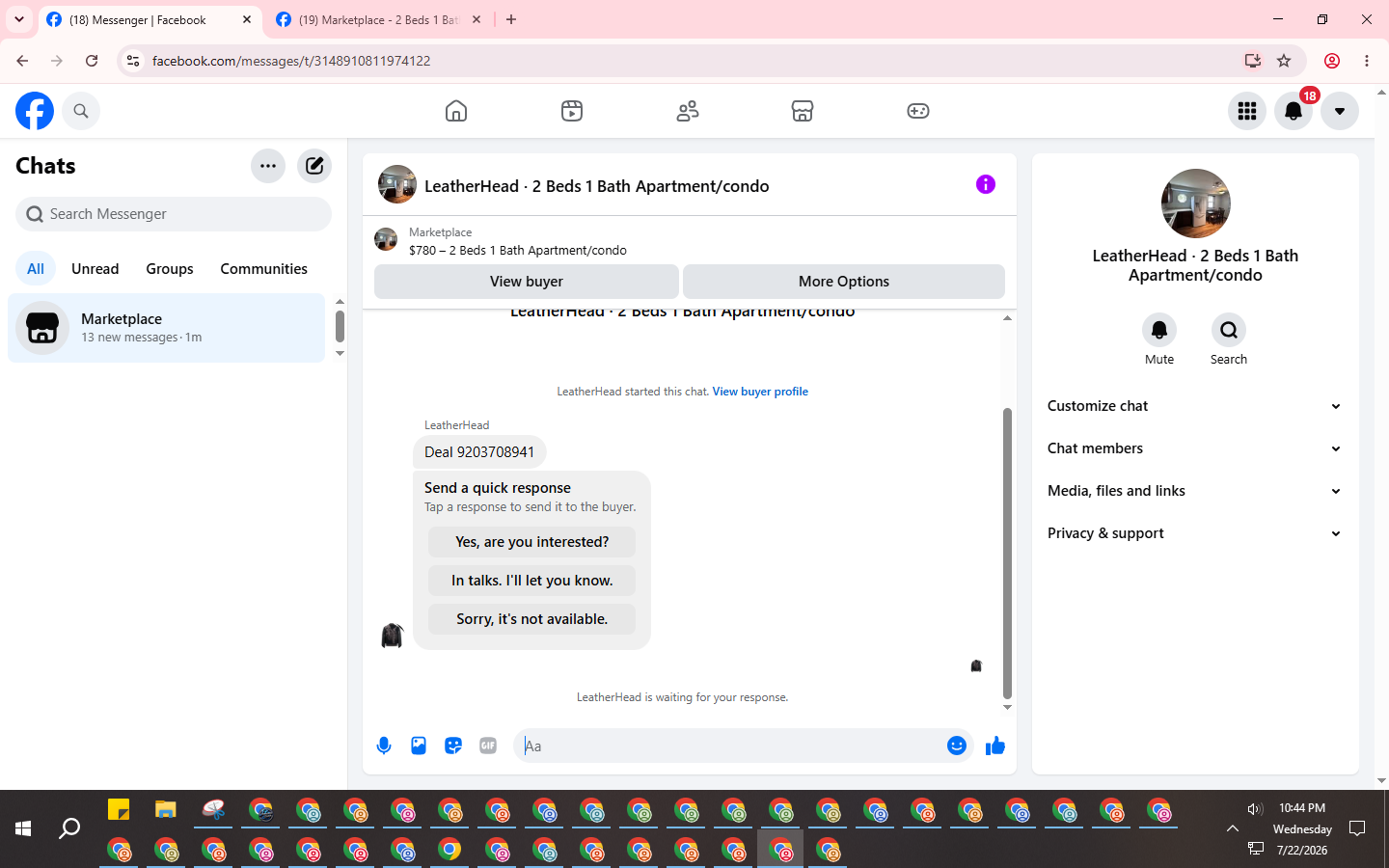Image resolution: width=1389 pixels, height=868 pixels.
Task: Click the Aa message input field
Action: coord(730,746)
